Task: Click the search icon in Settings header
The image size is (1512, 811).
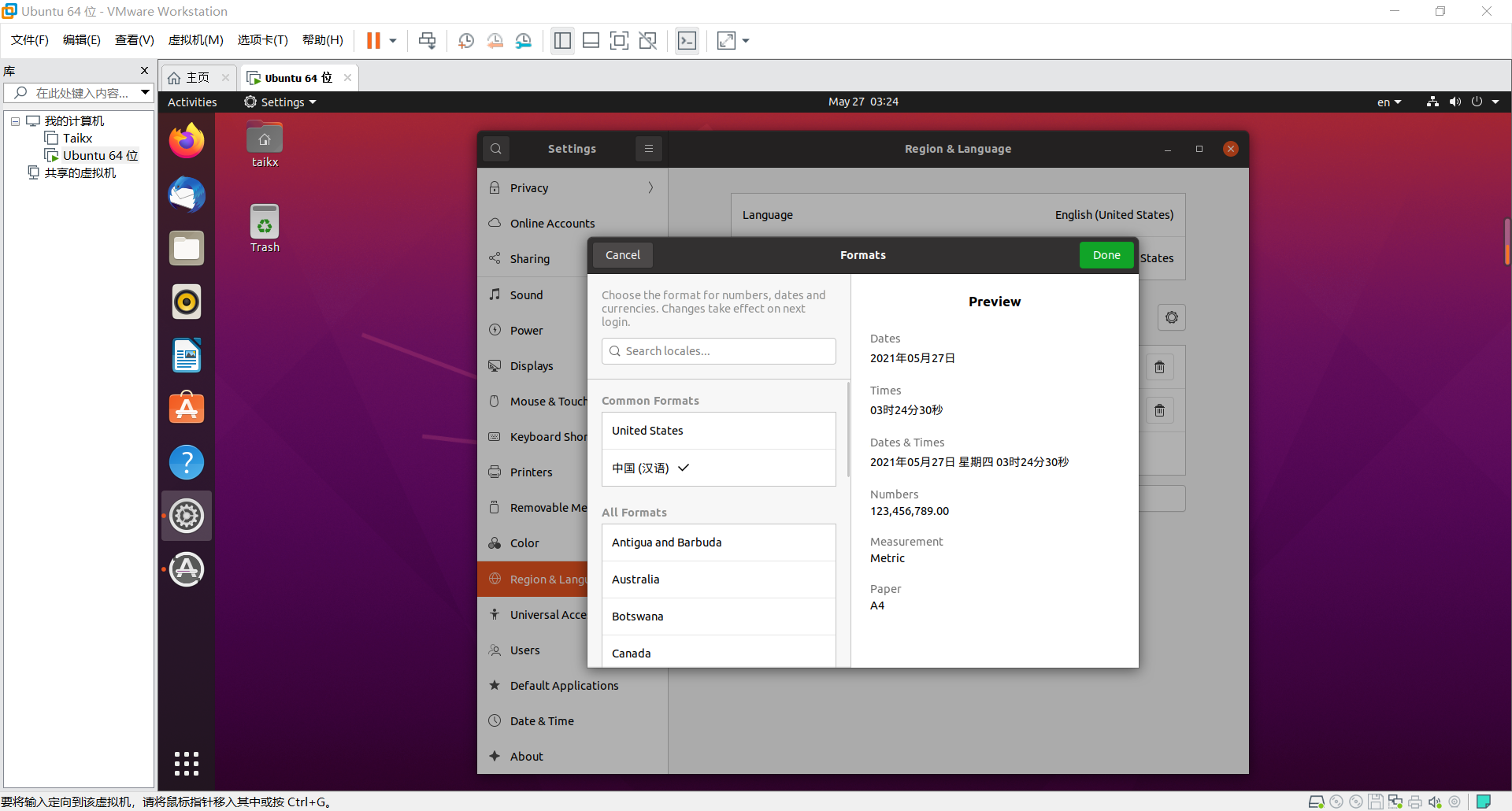Action: pos(496,148)
